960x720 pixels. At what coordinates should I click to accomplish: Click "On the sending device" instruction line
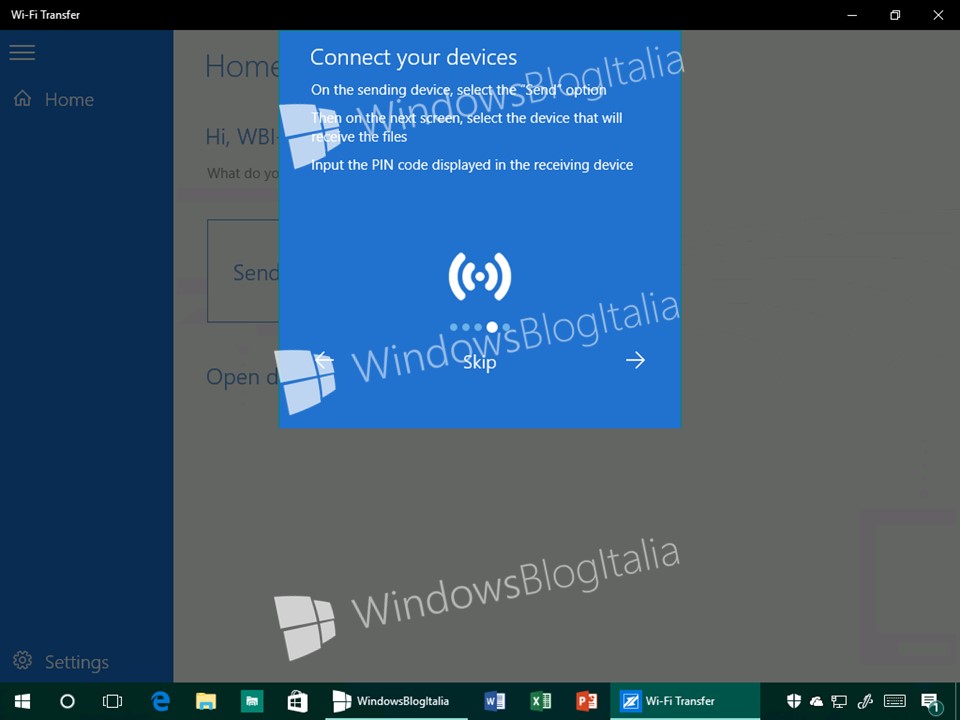(459, 89)
